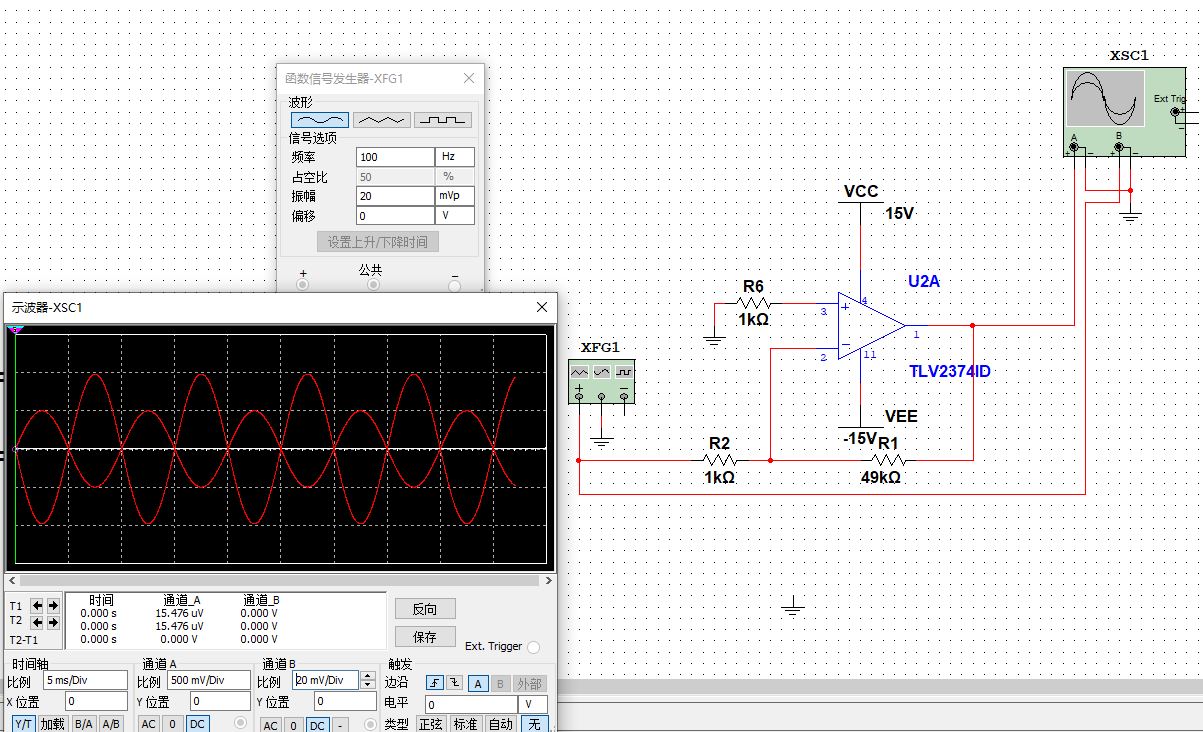Image resolution: width=1203 pixels, height=732 pixels.
Task: Invert channel B with minus button
Action: coord(340,726)
